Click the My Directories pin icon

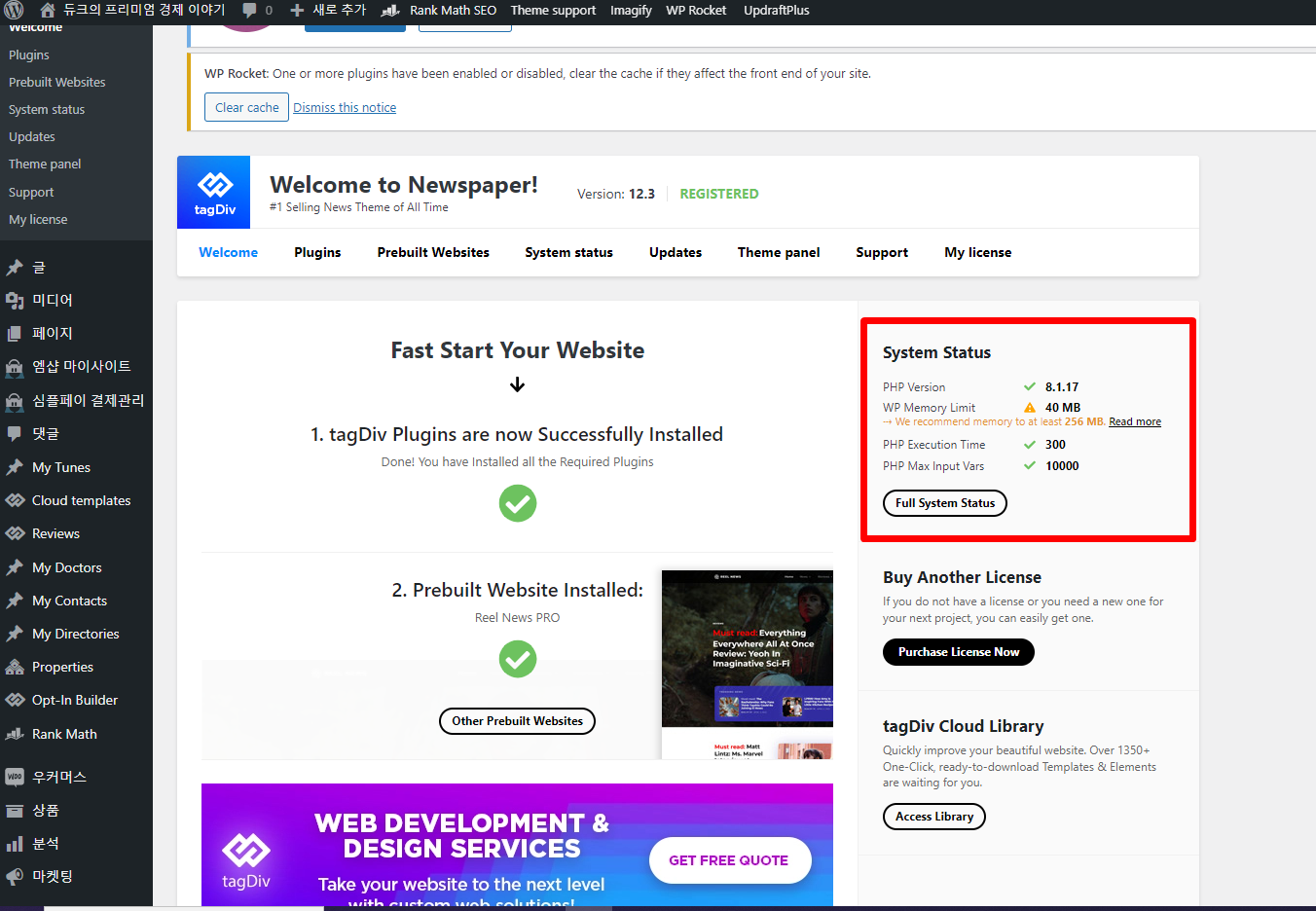coord(15,634)
